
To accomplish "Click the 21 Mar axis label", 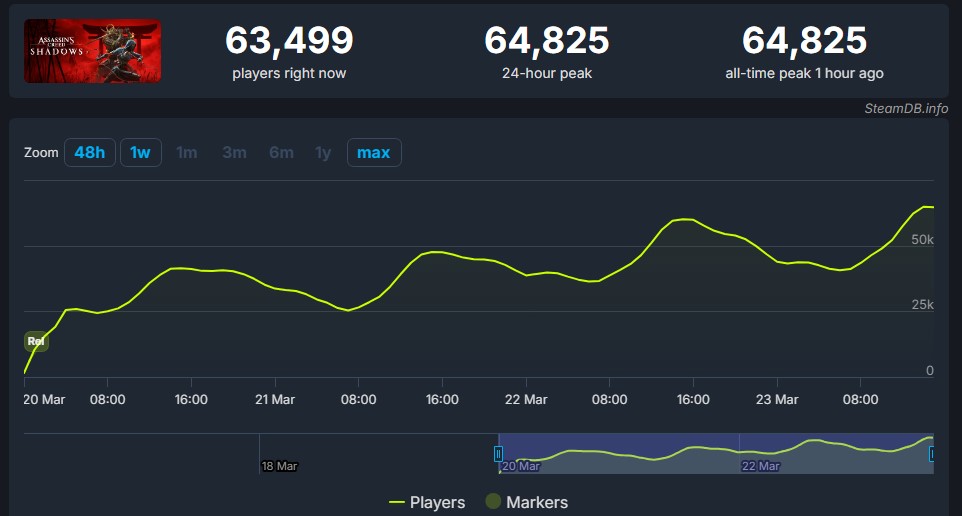I will (x=275, y=399).
